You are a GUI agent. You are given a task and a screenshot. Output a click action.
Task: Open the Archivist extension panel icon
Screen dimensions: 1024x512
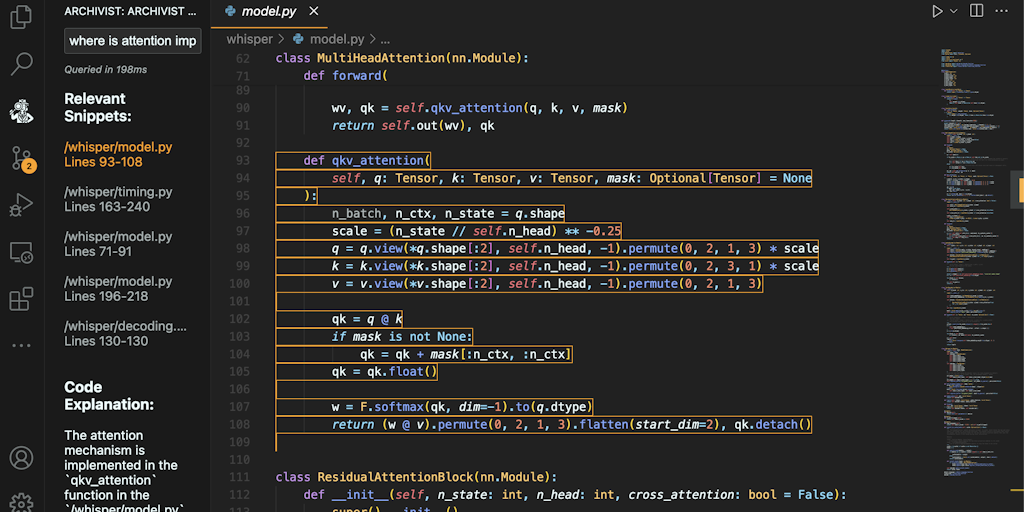(21, 111)
